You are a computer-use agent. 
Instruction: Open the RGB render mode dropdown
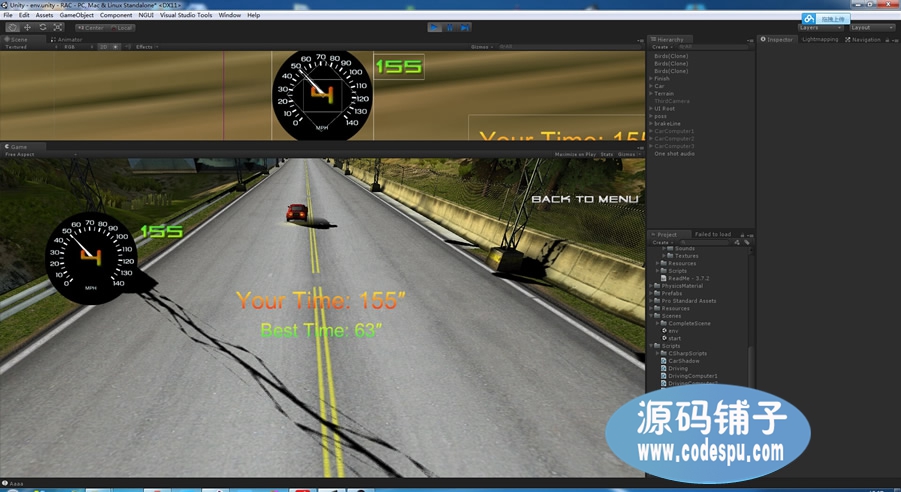pyautogui.click(x=78, y=47)
